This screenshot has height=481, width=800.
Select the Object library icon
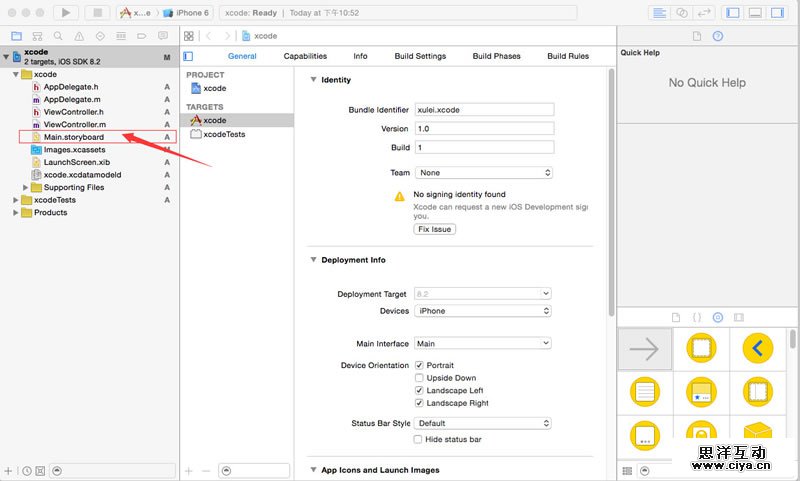tap(717, 317)
